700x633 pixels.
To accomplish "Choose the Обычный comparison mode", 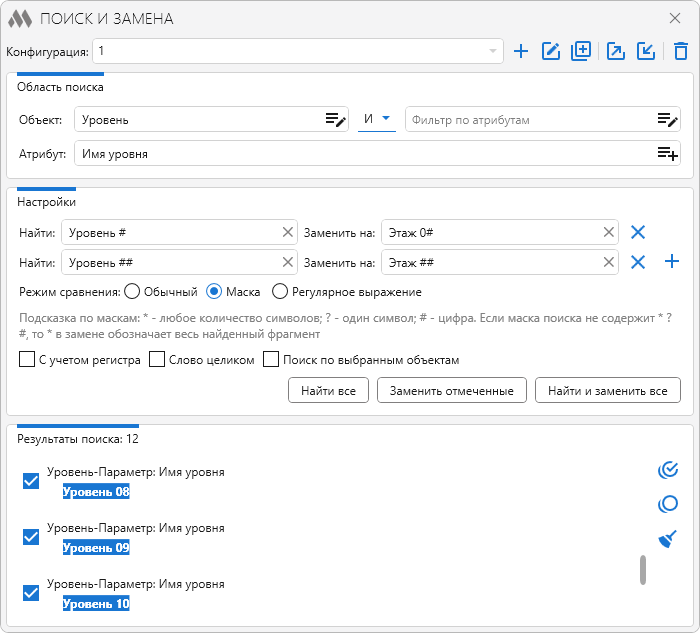I will [x=132, y=292].
